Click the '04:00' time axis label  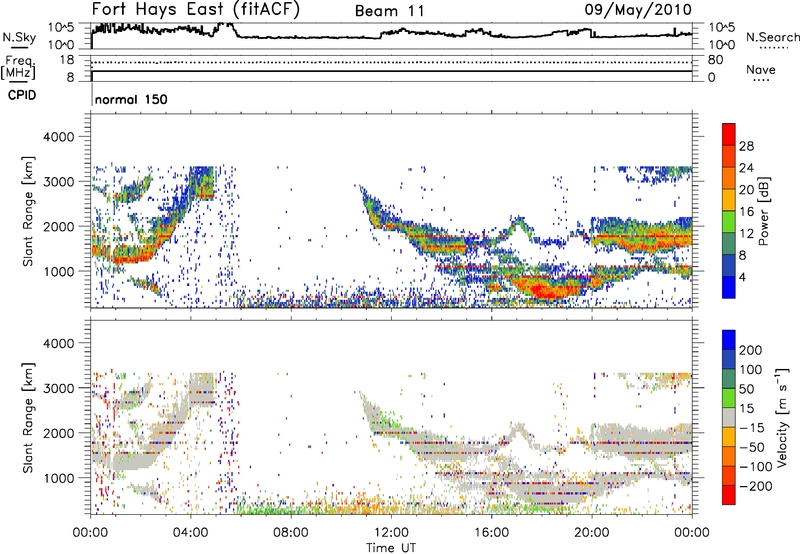point(190,533)
